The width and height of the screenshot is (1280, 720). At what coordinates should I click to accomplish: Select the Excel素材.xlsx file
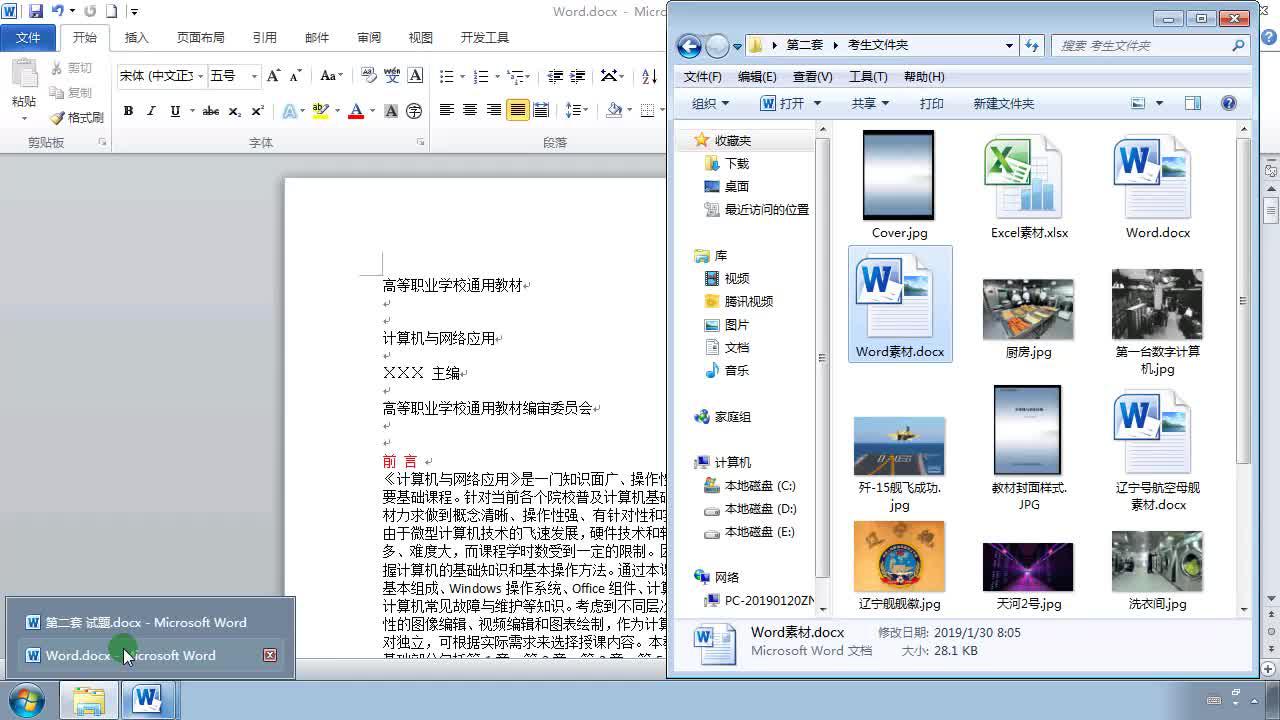pyautogui.click(x=1029, y=188)
